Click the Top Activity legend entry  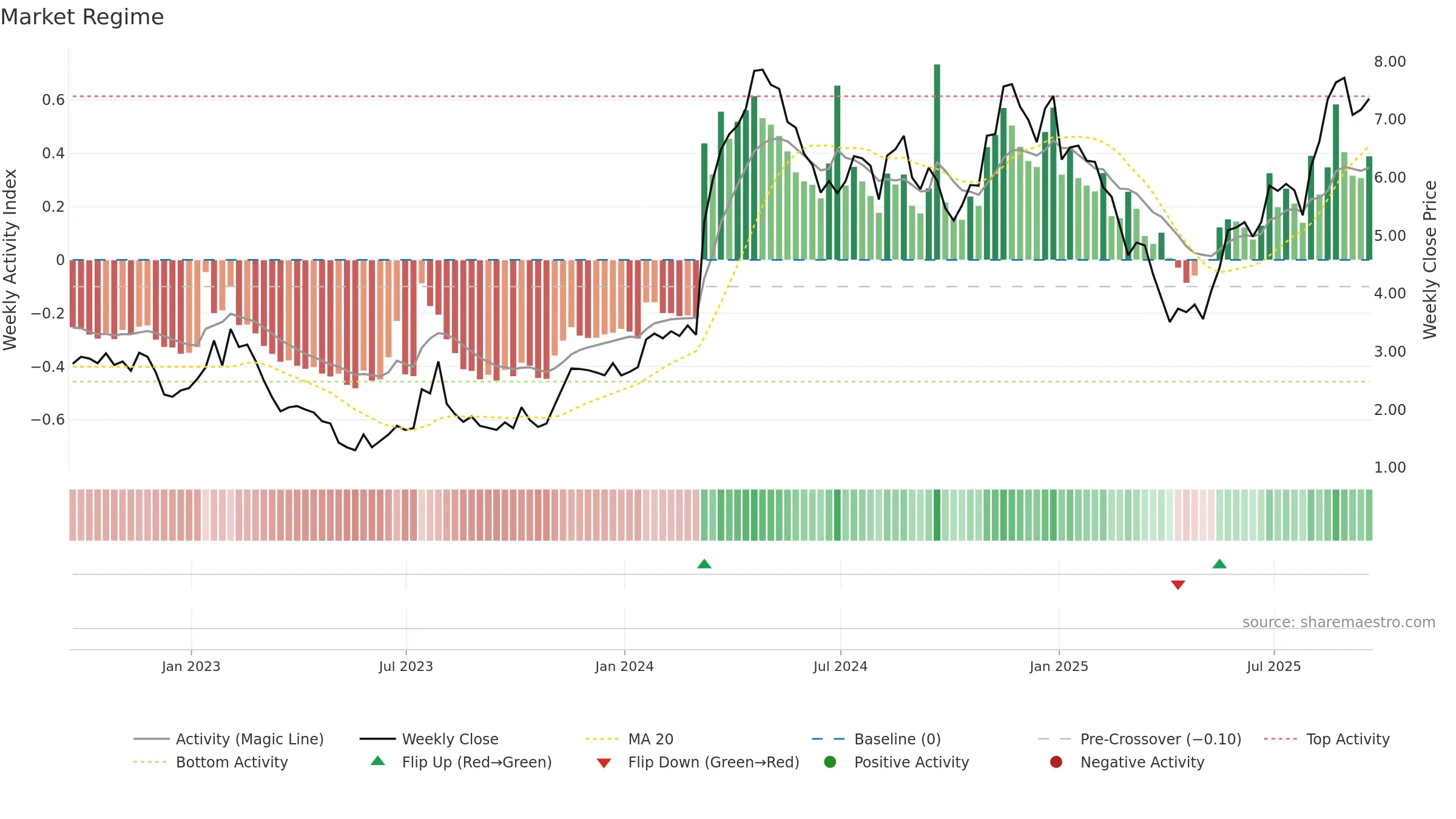pos(1327,739)
